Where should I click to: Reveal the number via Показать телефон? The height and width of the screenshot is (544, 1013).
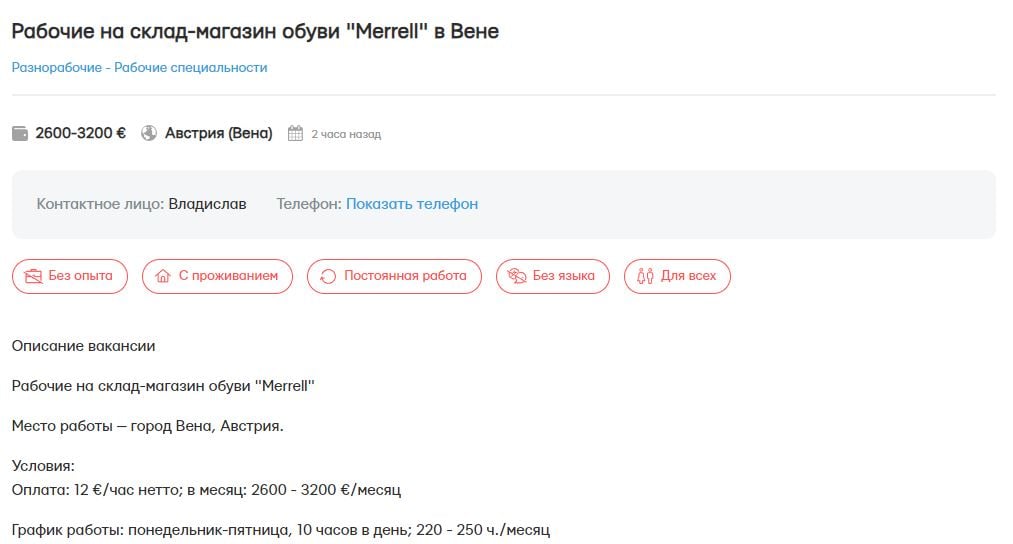tap(412, 204)
